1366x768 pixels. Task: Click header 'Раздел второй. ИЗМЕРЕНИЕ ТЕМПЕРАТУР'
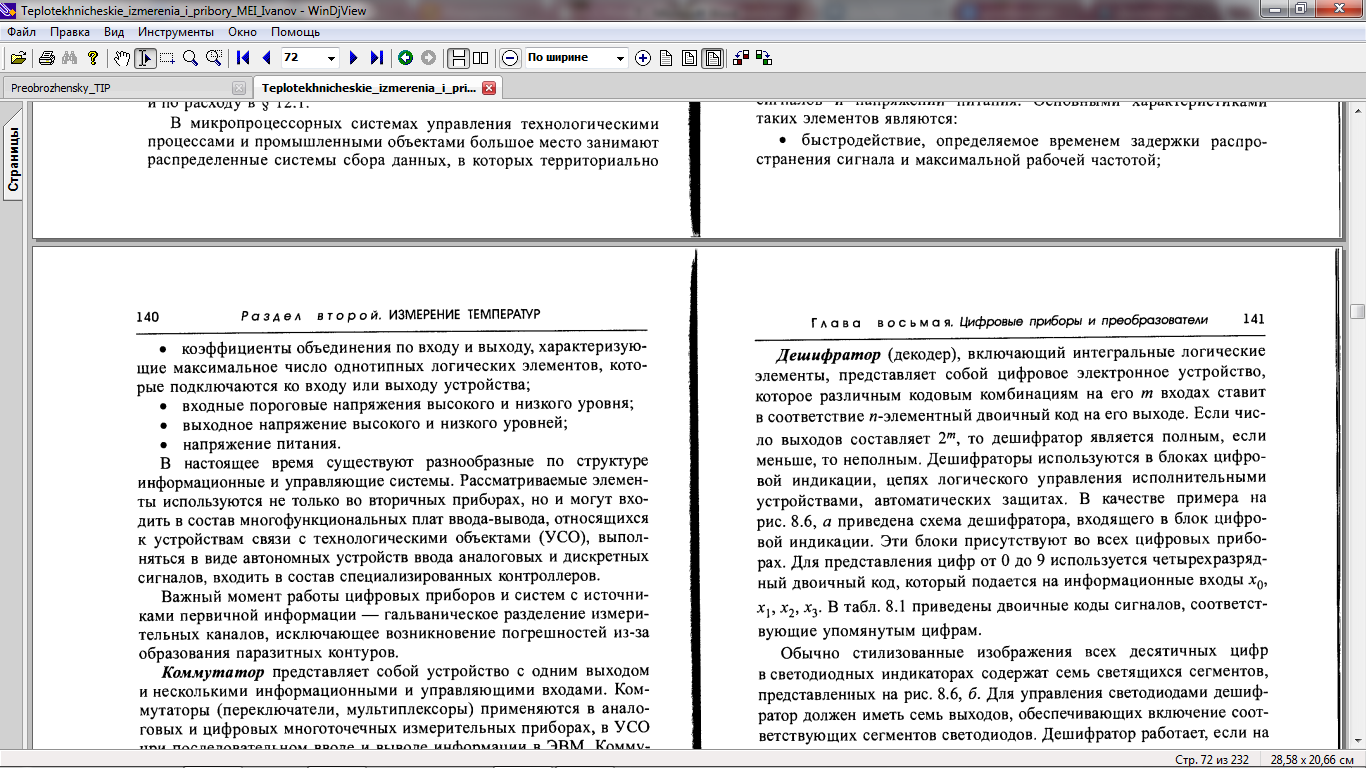[391, 316]
